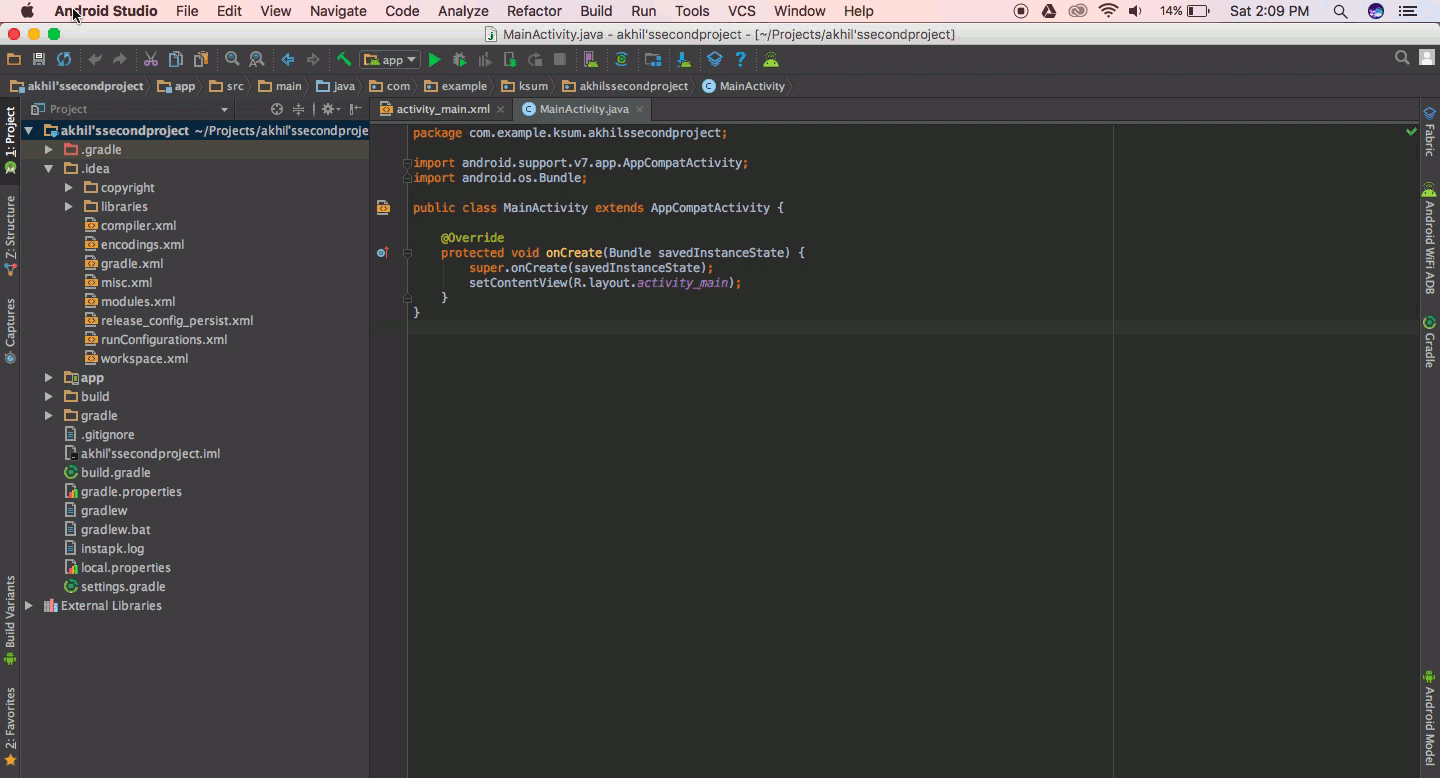Click the Copy icon in toolbar
The width and height of the screenshot is (1440, 778).
(x=176, y=60)
